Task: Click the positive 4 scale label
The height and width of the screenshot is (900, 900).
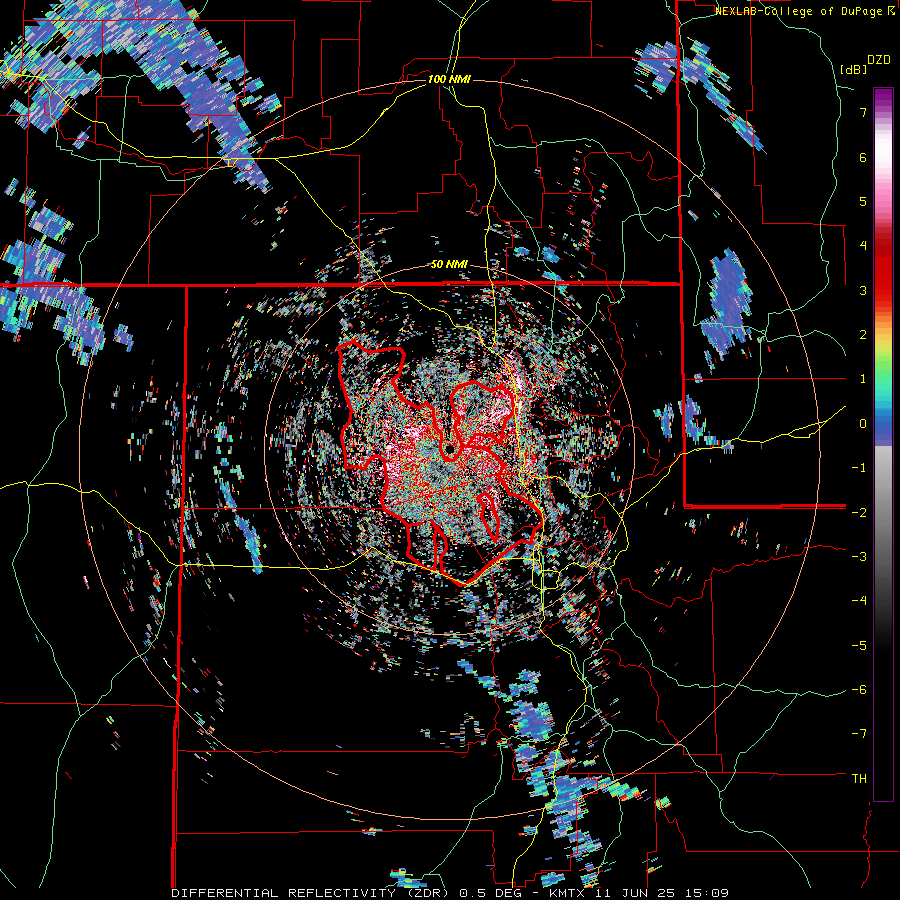Action: (863, 246)
